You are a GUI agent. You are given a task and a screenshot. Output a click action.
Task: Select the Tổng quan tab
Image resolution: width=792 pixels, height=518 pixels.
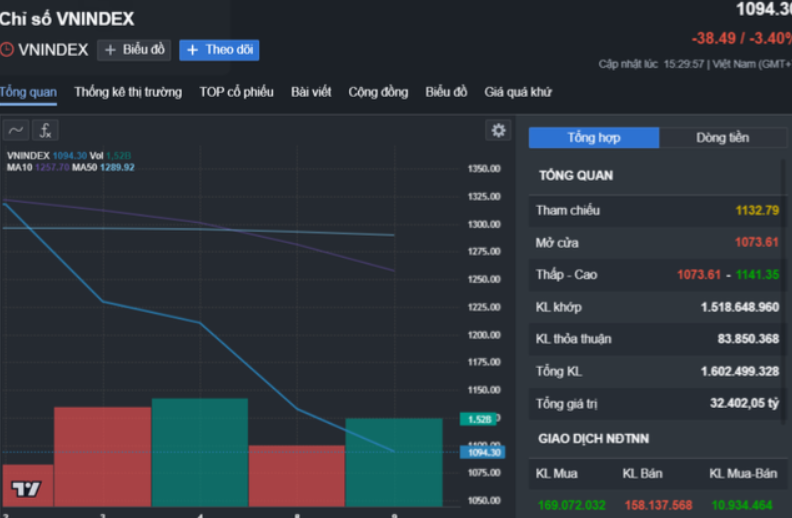(28, 92)
